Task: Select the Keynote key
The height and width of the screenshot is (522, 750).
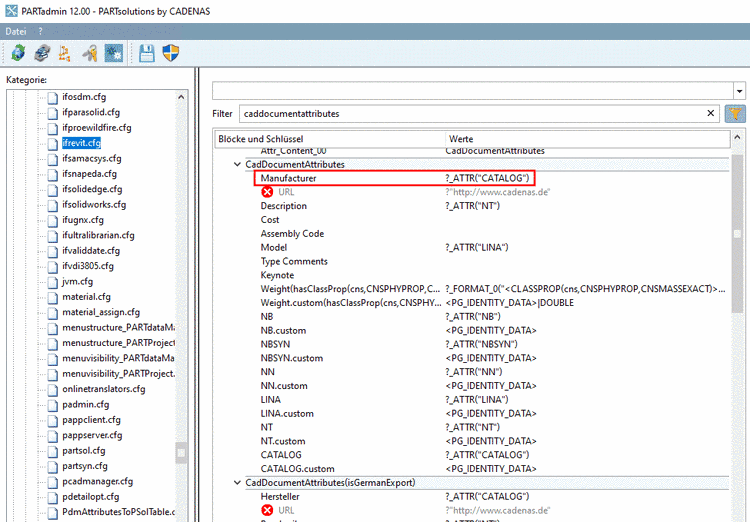Action: click(277, 275)
